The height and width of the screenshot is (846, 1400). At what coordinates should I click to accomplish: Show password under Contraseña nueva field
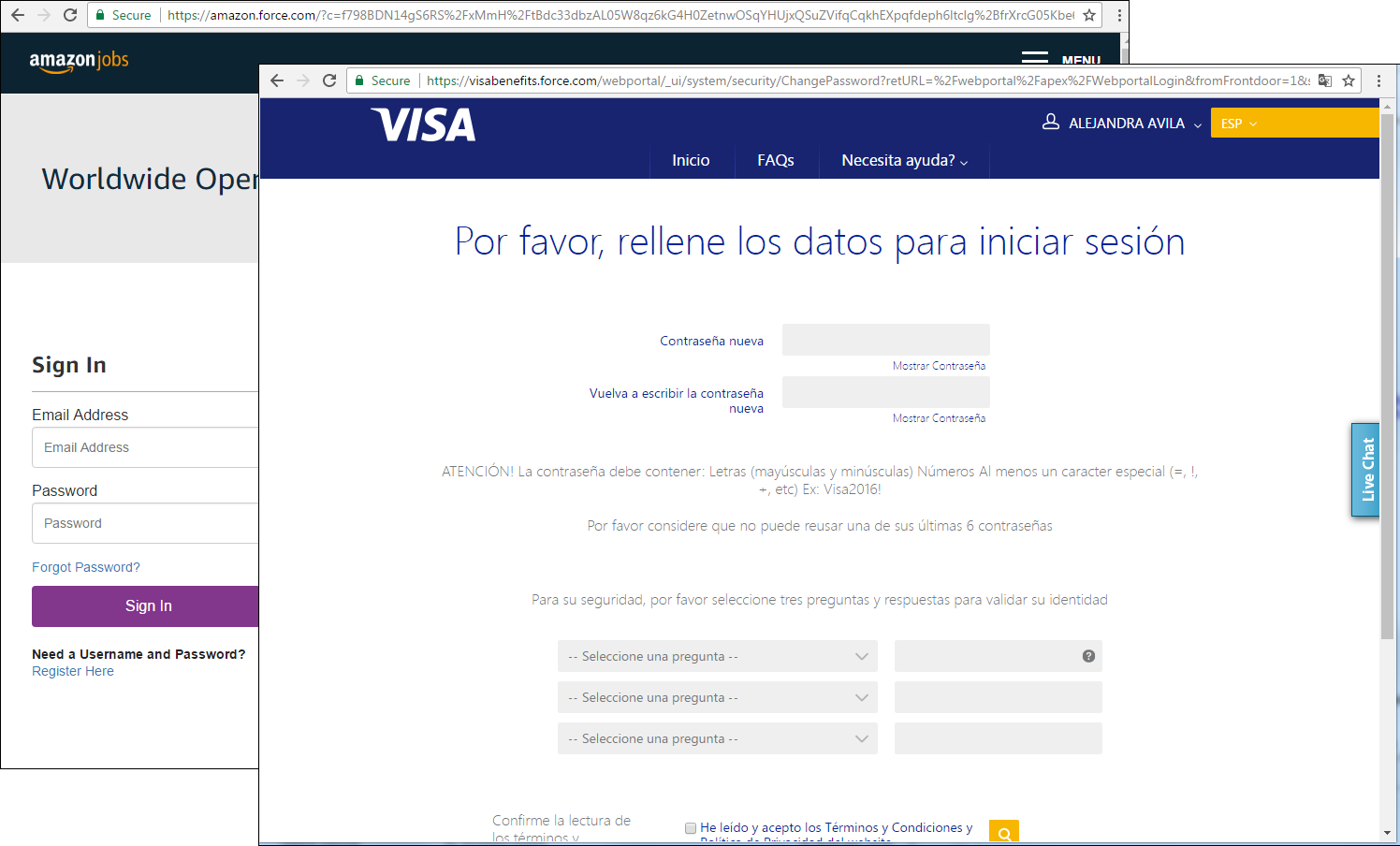pos(939,366)
